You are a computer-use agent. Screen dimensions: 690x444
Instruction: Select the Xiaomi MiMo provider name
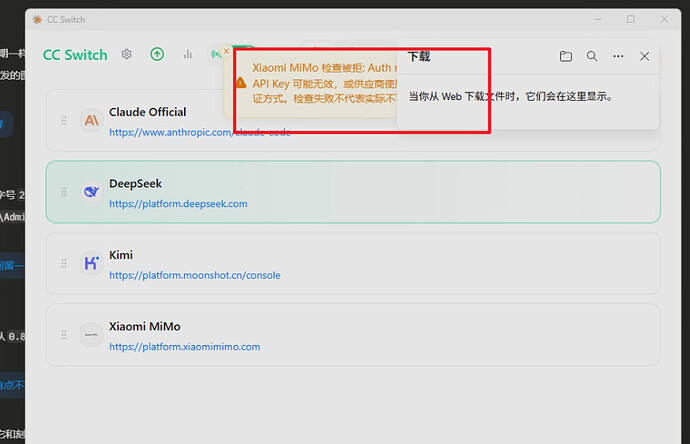tap(144, 327)
